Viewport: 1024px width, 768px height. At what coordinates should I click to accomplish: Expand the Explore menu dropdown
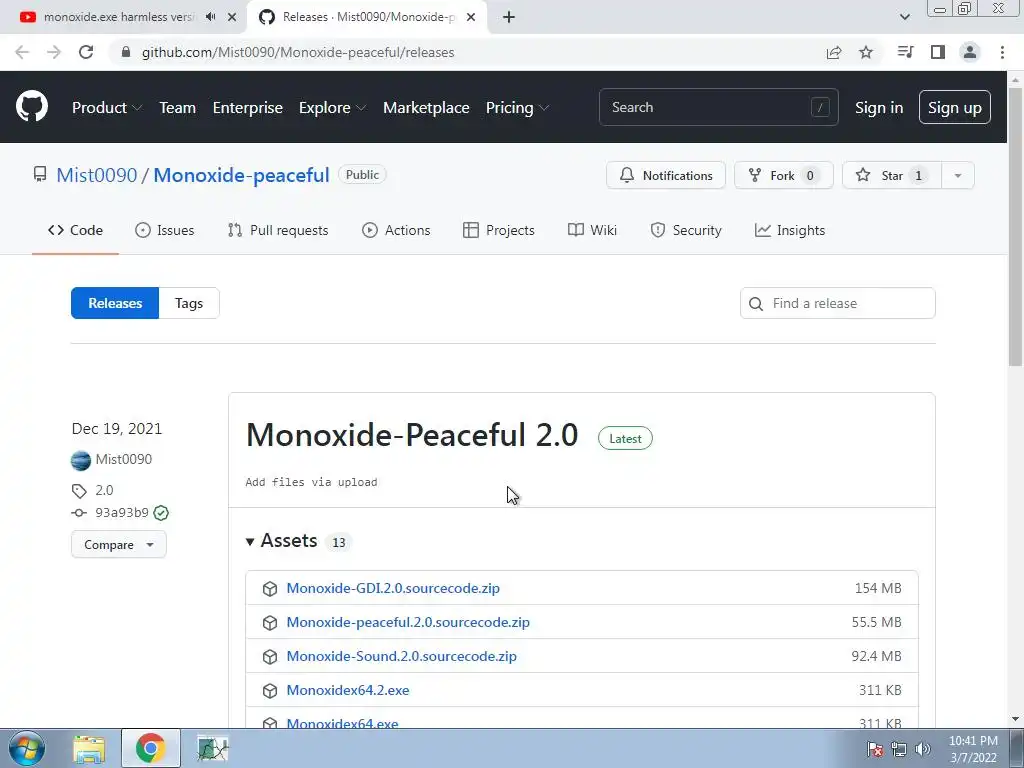pyautogui.click(x=332, y=107)
